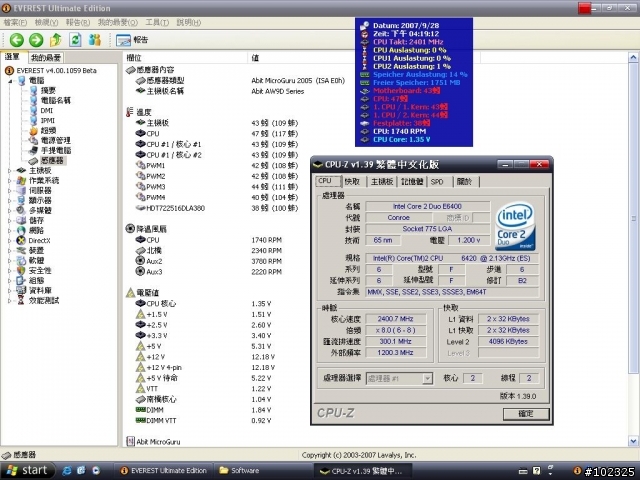Select the DirectX tree item
640x480 pixels.
[x=39, y=240]
